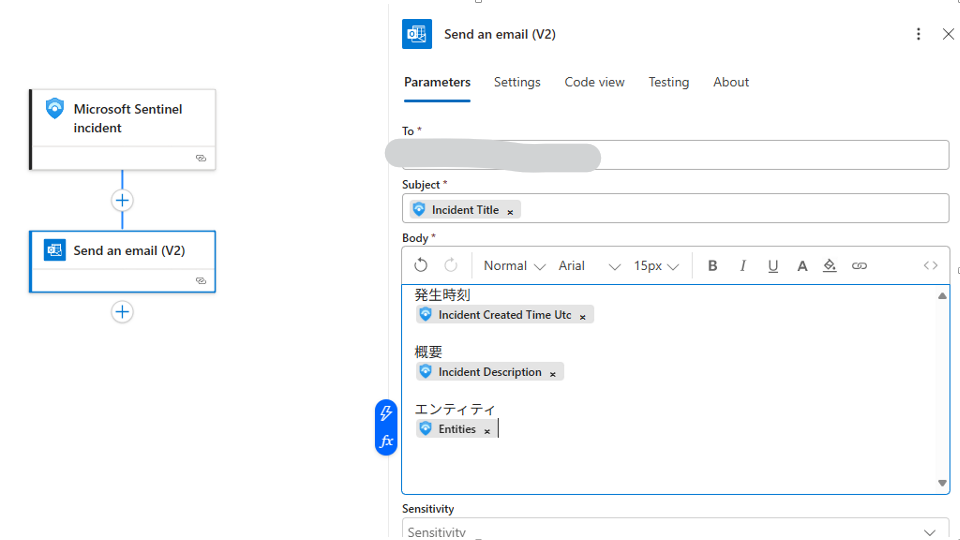Remove the Incident Title token from Subject
This screenshot has width=960, height=540.
pos(510,211)
